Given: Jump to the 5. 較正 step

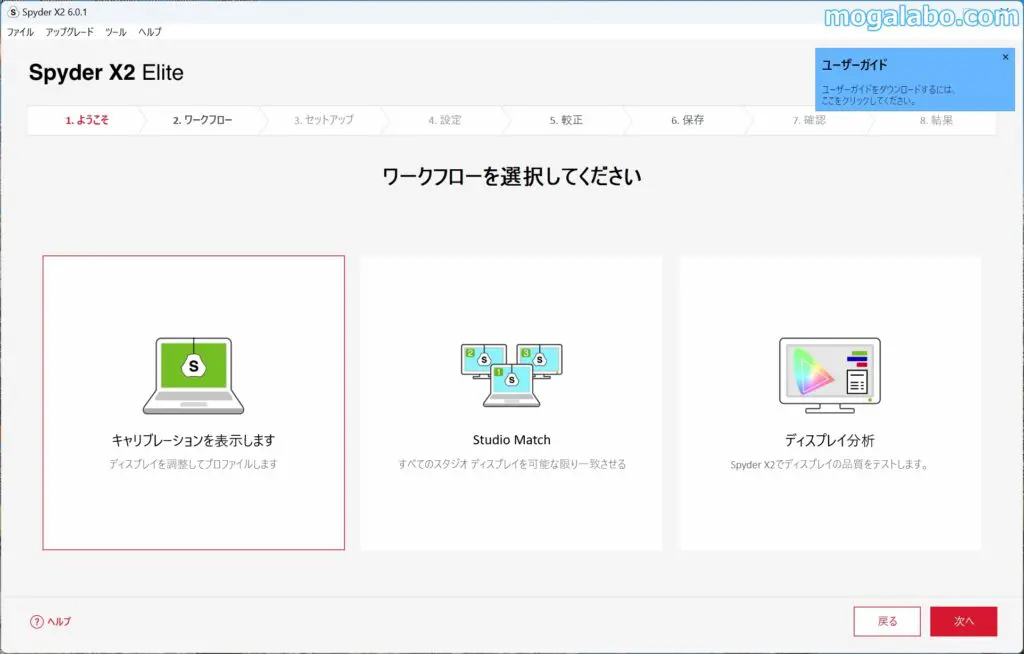Looking at the screenshot, I should pos(566,120).
